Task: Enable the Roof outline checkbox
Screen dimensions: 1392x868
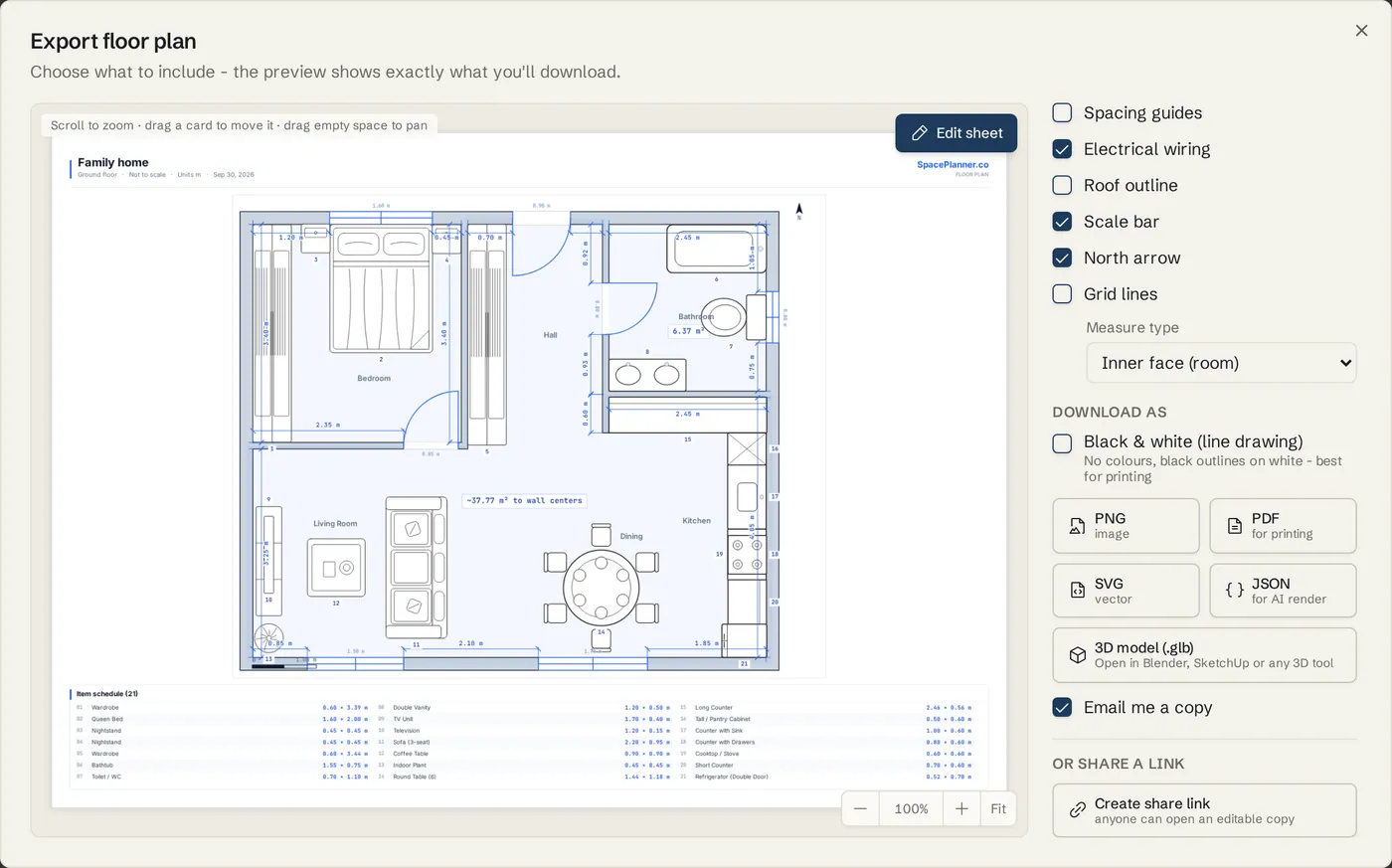Action: click(x=1062, y=185)
